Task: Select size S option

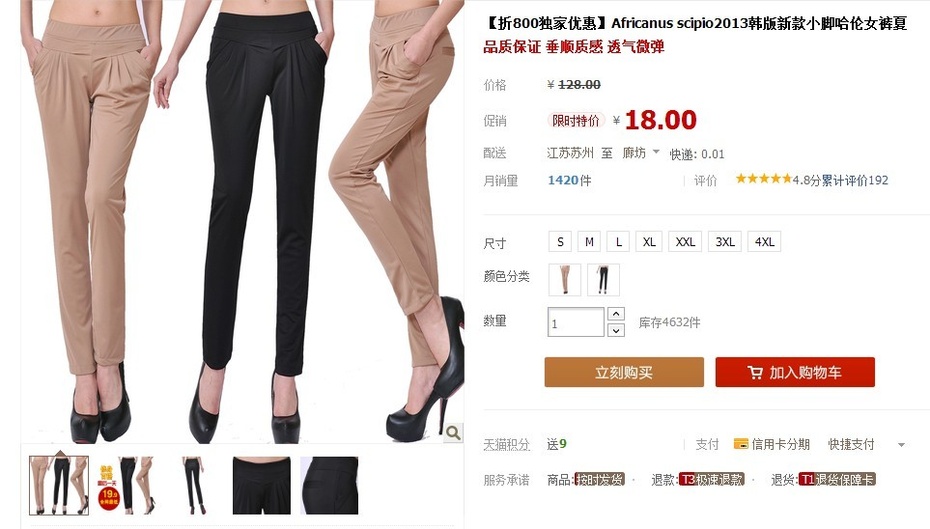Action: pyautogui.click(x=560, y=241)
